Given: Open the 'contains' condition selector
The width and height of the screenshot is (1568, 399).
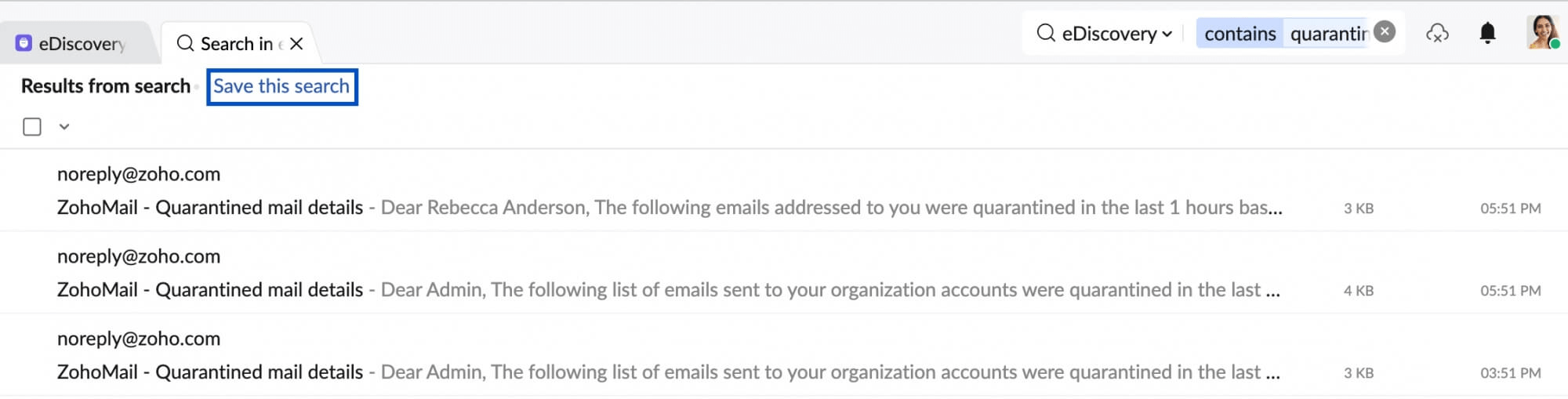Looking at the screenshot, I should (1240, 34).
